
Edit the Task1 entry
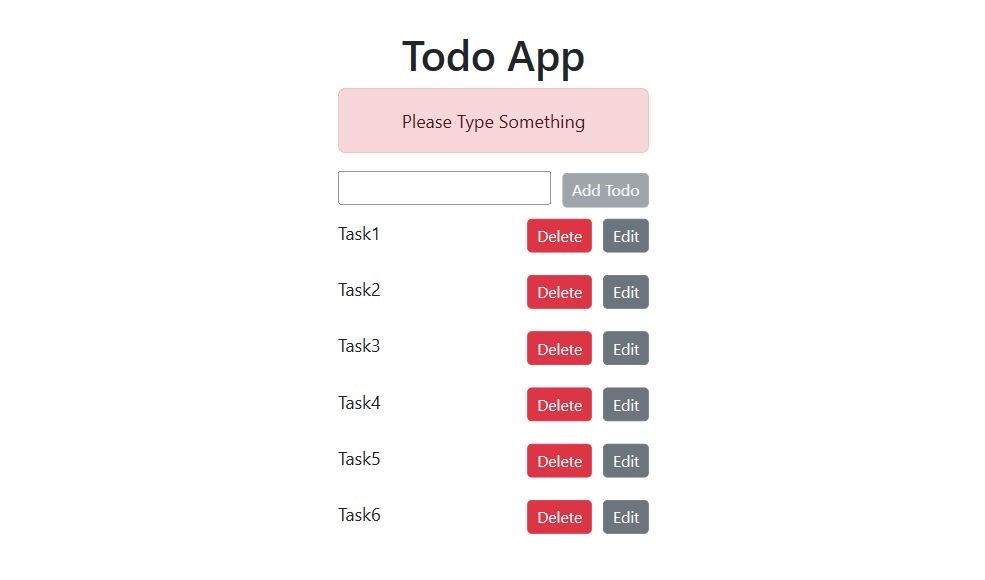pyautogui.click(x=625, y=236)
